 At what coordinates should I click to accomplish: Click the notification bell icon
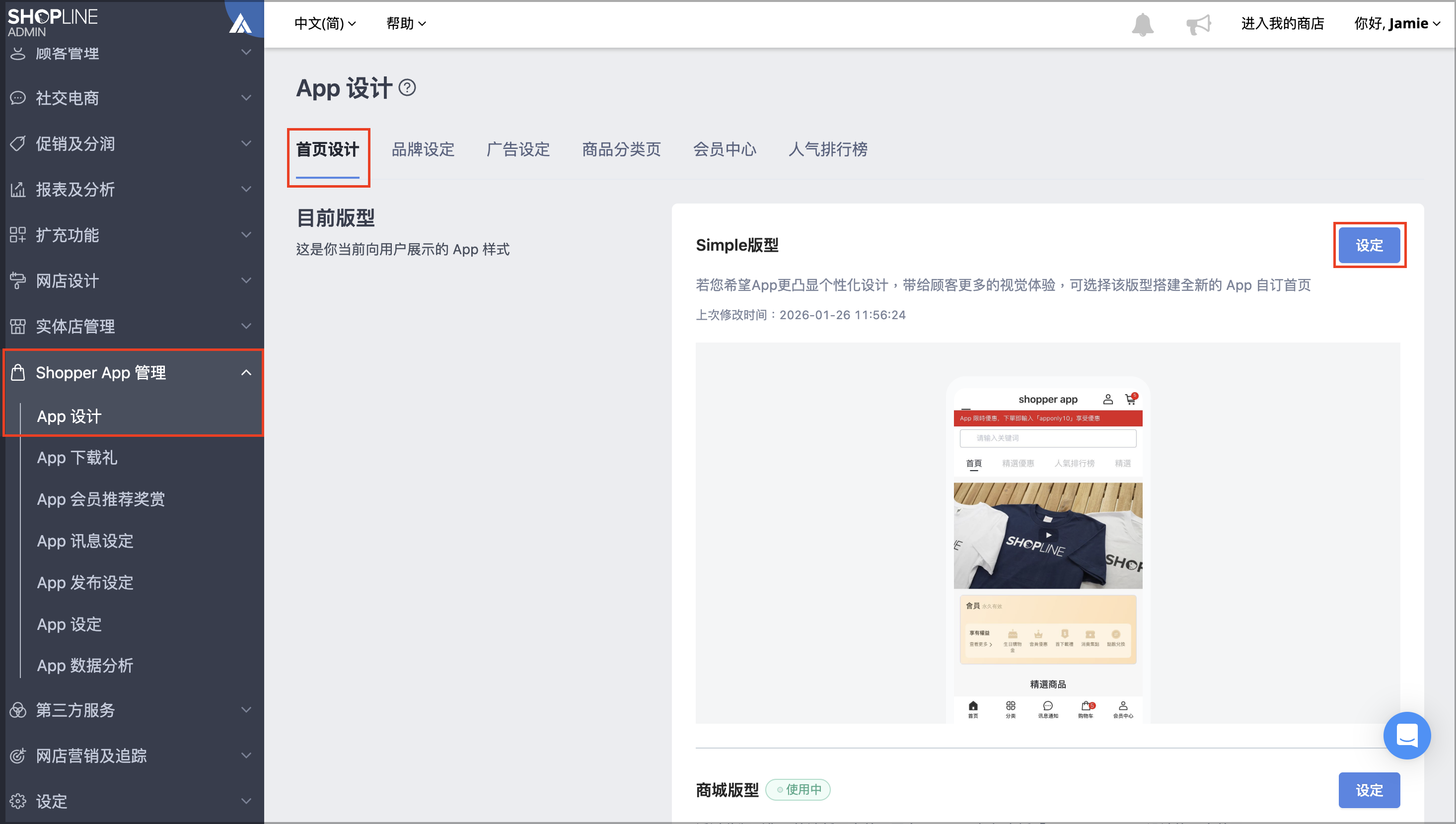1142,24
